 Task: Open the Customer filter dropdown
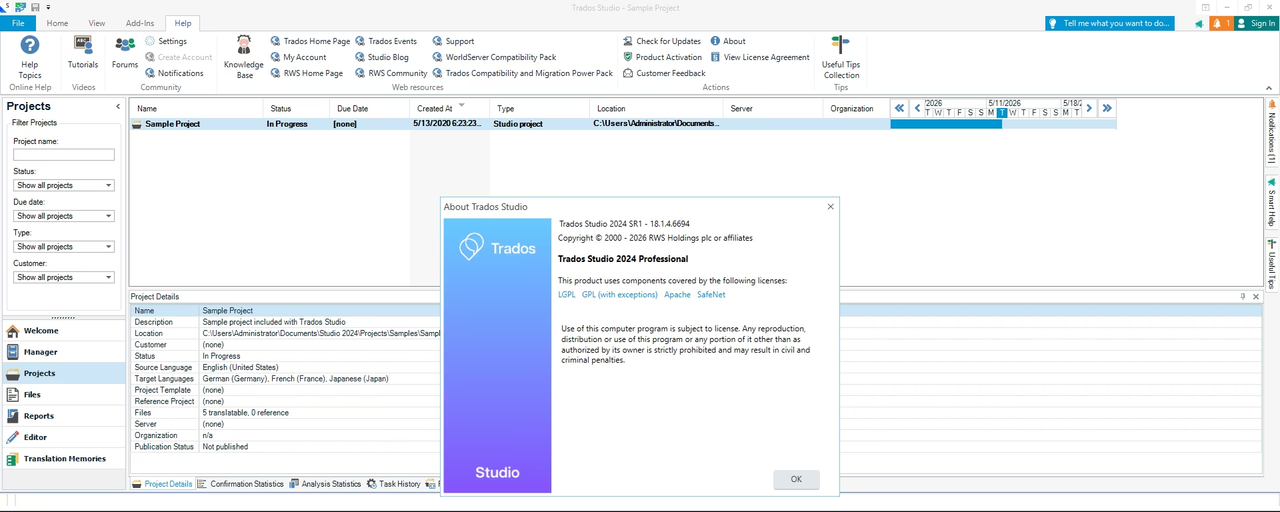tap(64, 277)
